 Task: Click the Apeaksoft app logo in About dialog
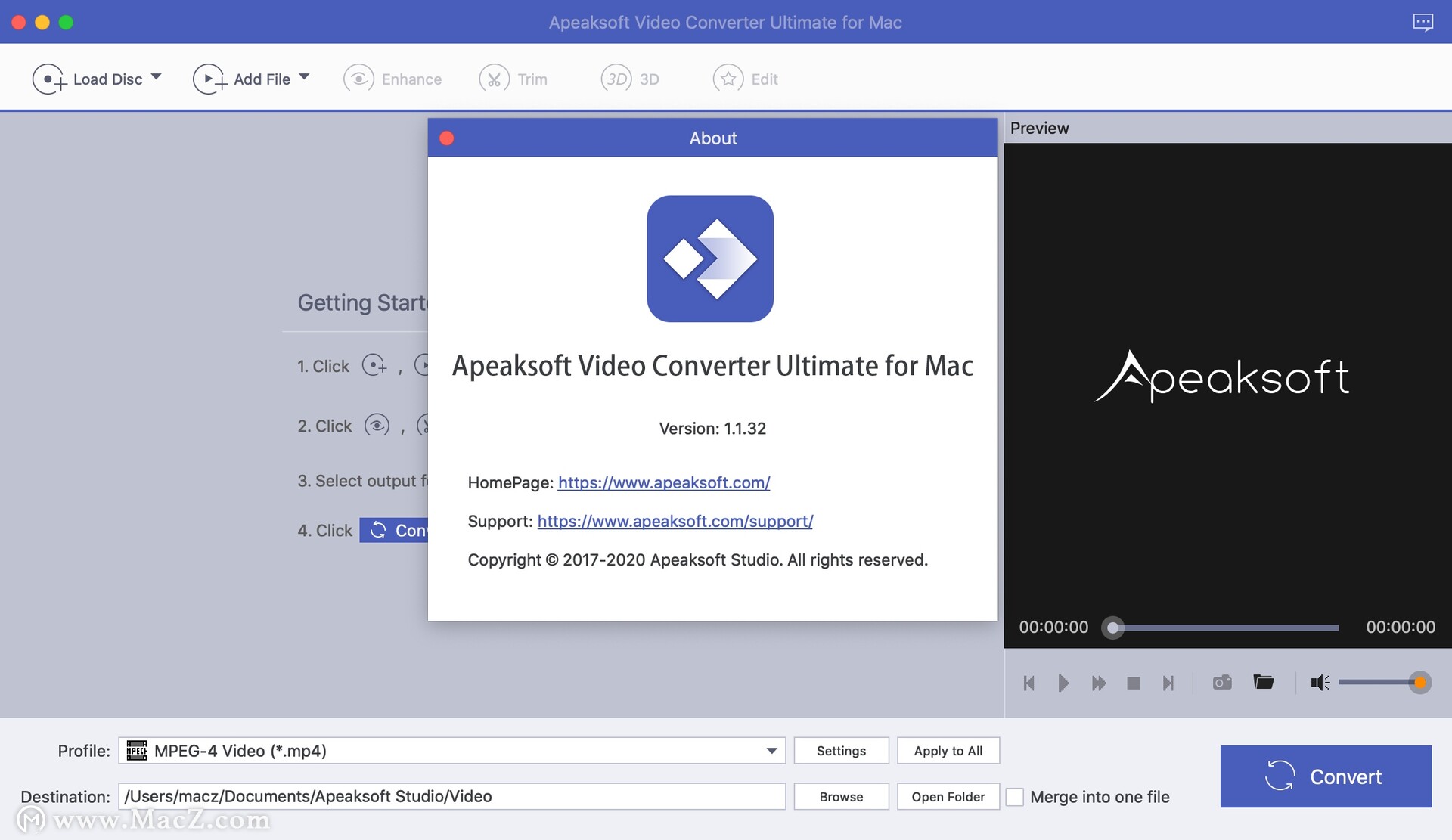[710, 259]
